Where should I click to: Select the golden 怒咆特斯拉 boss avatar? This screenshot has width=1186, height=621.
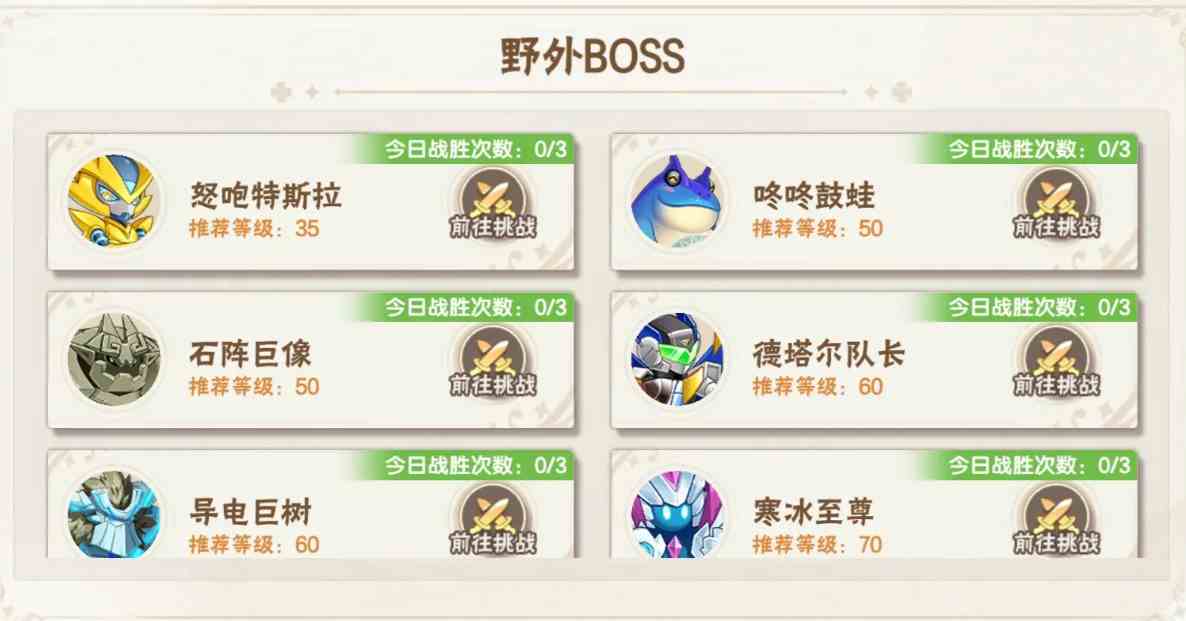(113, 200)
